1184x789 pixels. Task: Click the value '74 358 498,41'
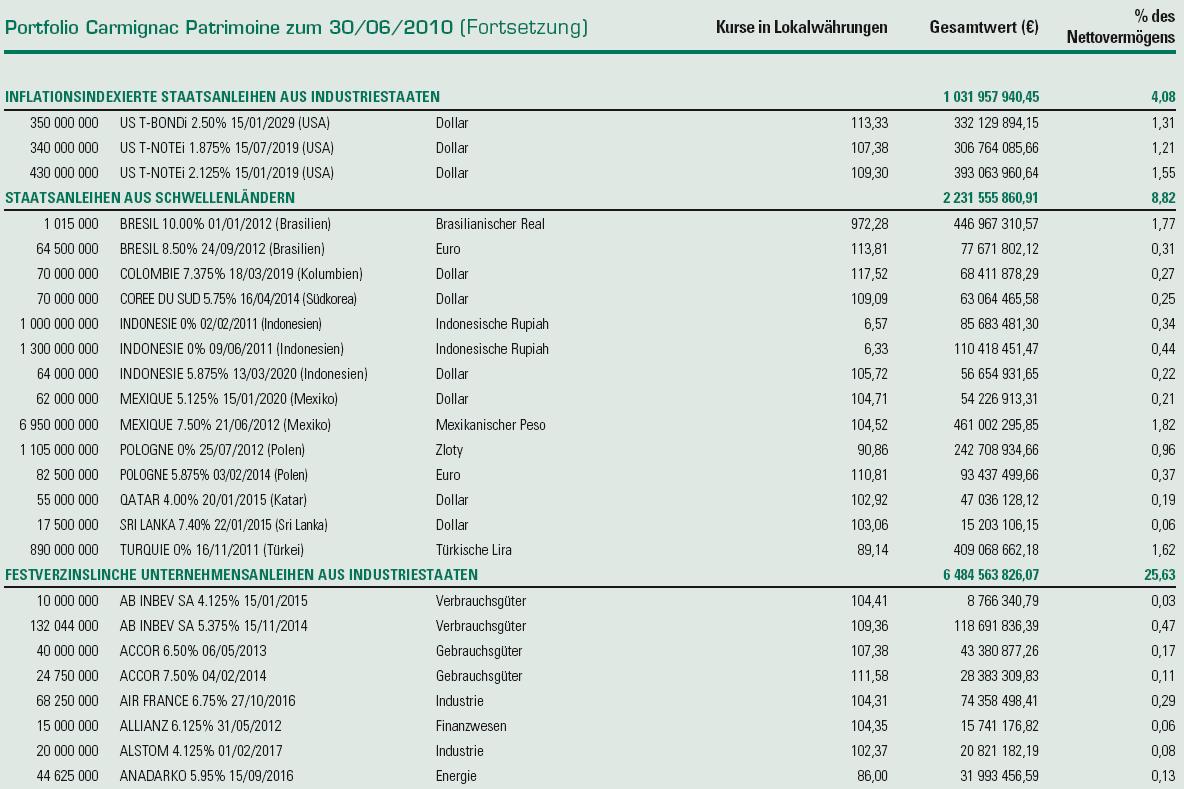click(999, 701)
